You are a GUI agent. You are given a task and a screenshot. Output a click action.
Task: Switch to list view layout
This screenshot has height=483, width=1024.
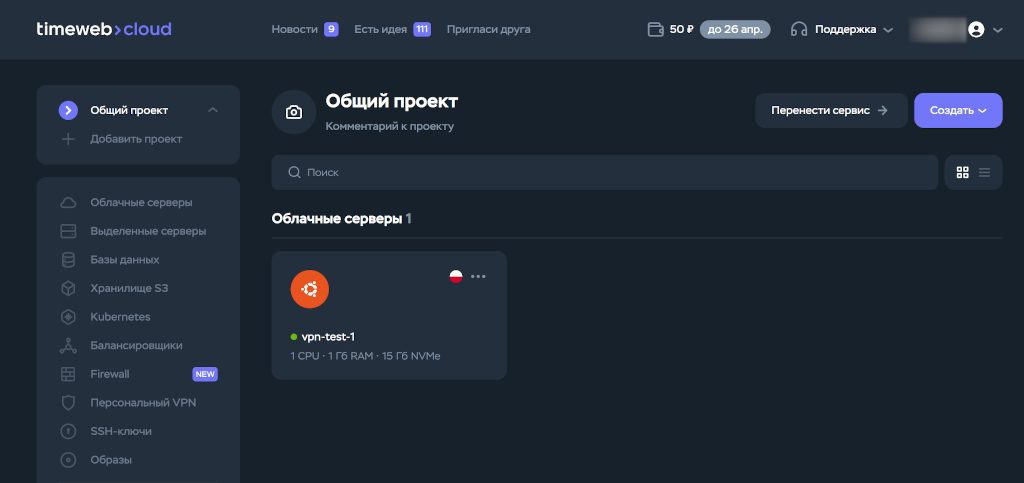(x=984, y=172)
